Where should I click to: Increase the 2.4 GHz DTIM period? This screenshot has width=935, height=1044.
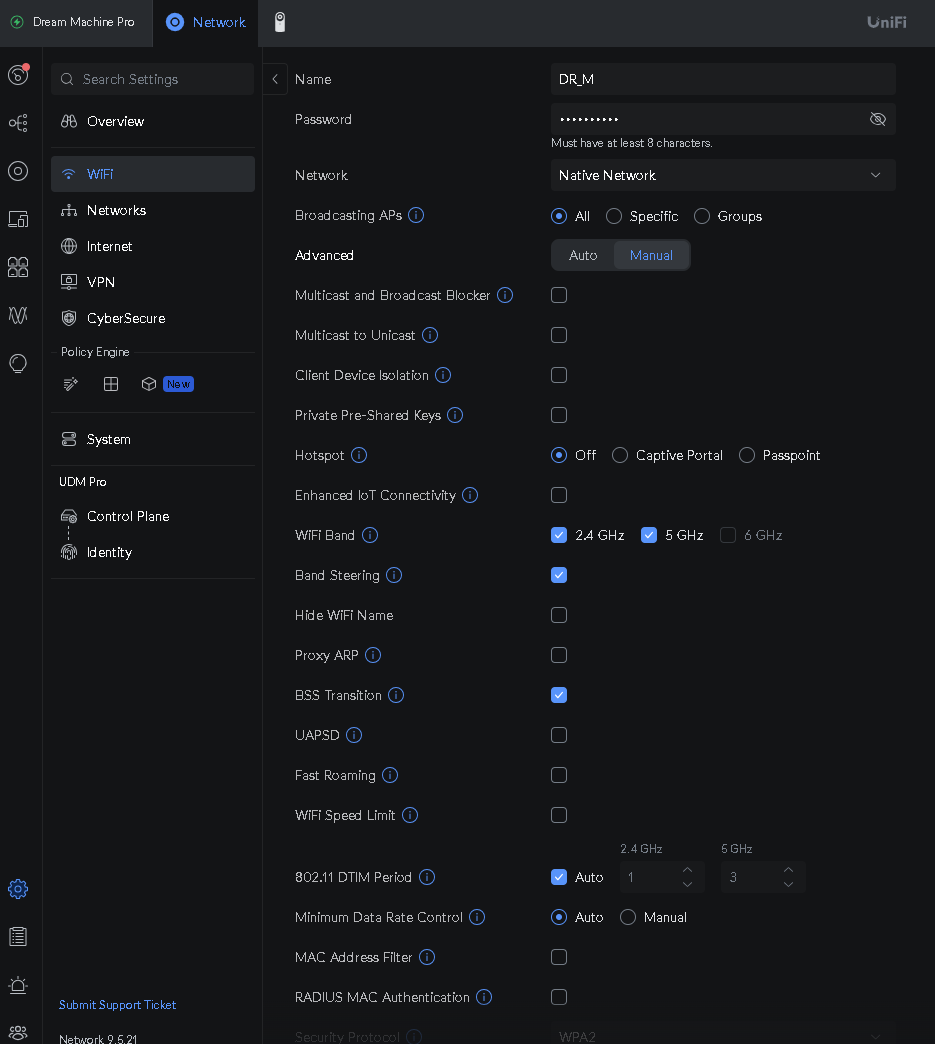point(687,870)
